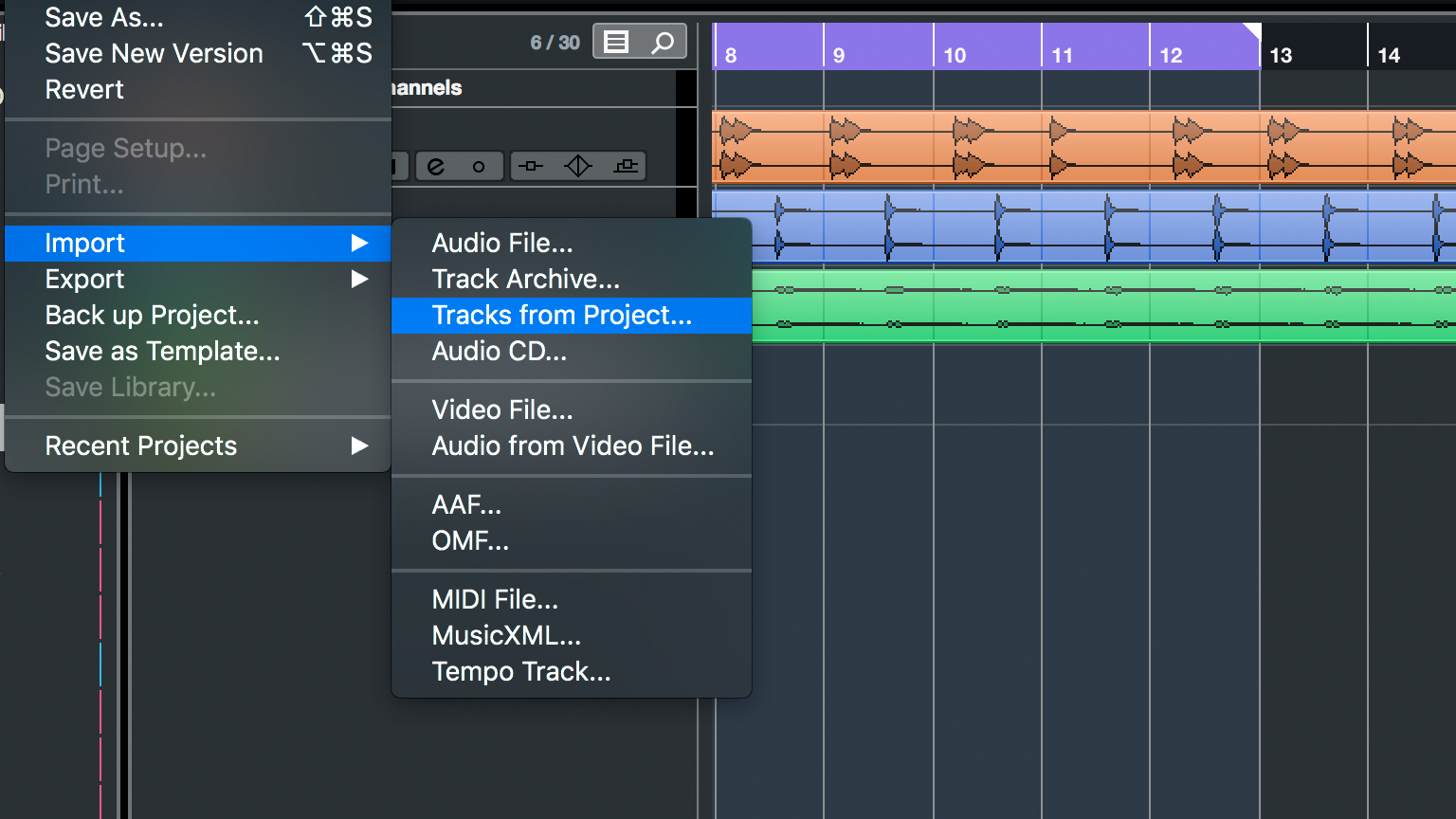Screen dimensions: 1456x819
Task: Open Edit Channel Settings with the "e" icon
Action: pos(436,166)
